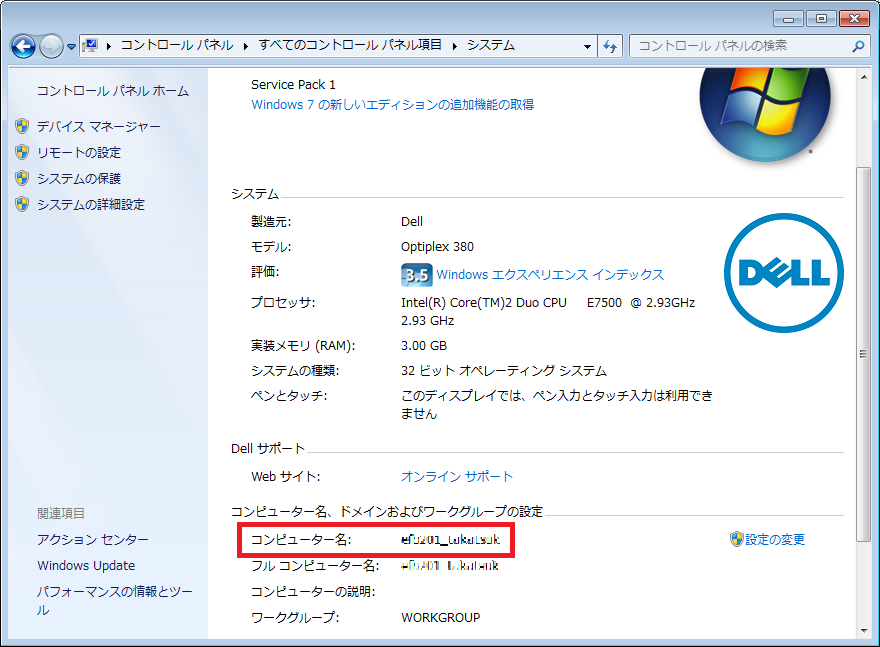Screen dimensions: 880x647
Task: Open デバイス マネージャー link
Action: tap(99, 127)
